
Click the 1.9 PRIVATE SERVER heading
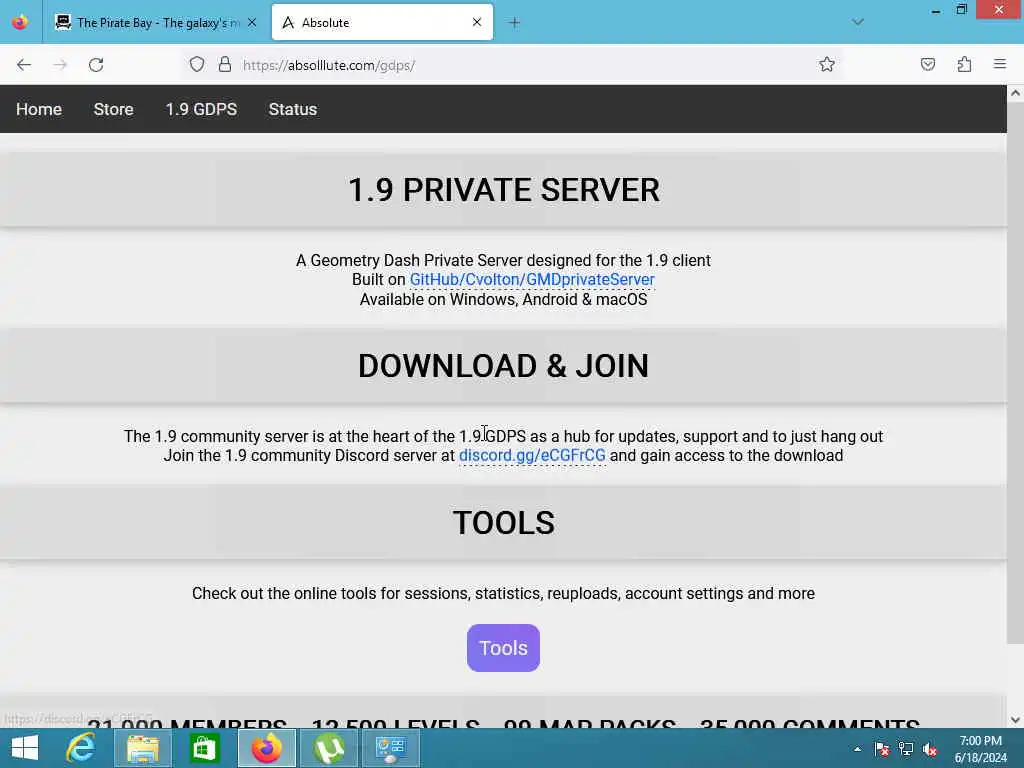(504, 190)
